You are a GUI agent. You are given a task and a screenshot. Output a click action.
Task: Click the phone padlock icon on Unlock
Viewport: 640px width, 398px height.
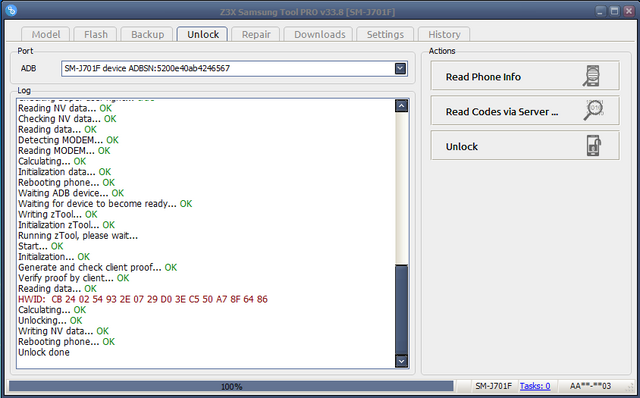[x=594, y=146]
